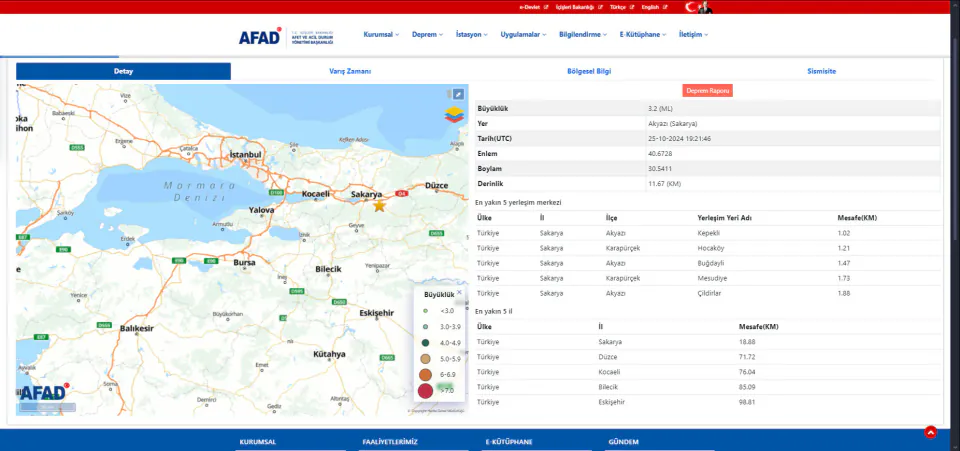Click the AFAD logo in the header
This screenshot has width=960, height=451.
286,36
